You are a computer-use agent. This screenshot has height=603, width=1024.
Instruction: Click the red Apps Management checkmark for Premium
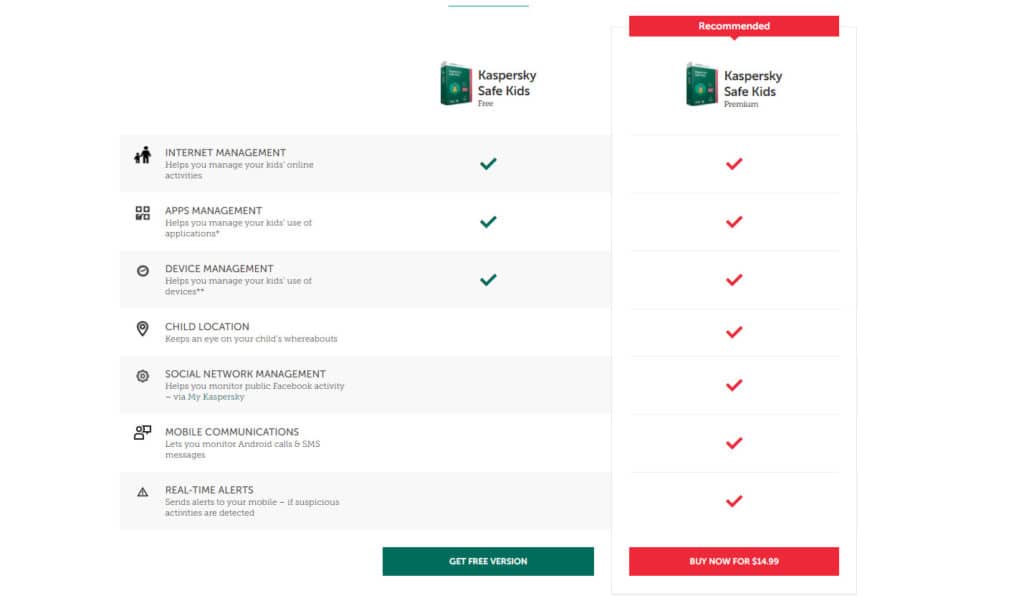click(x=734, y=221)
